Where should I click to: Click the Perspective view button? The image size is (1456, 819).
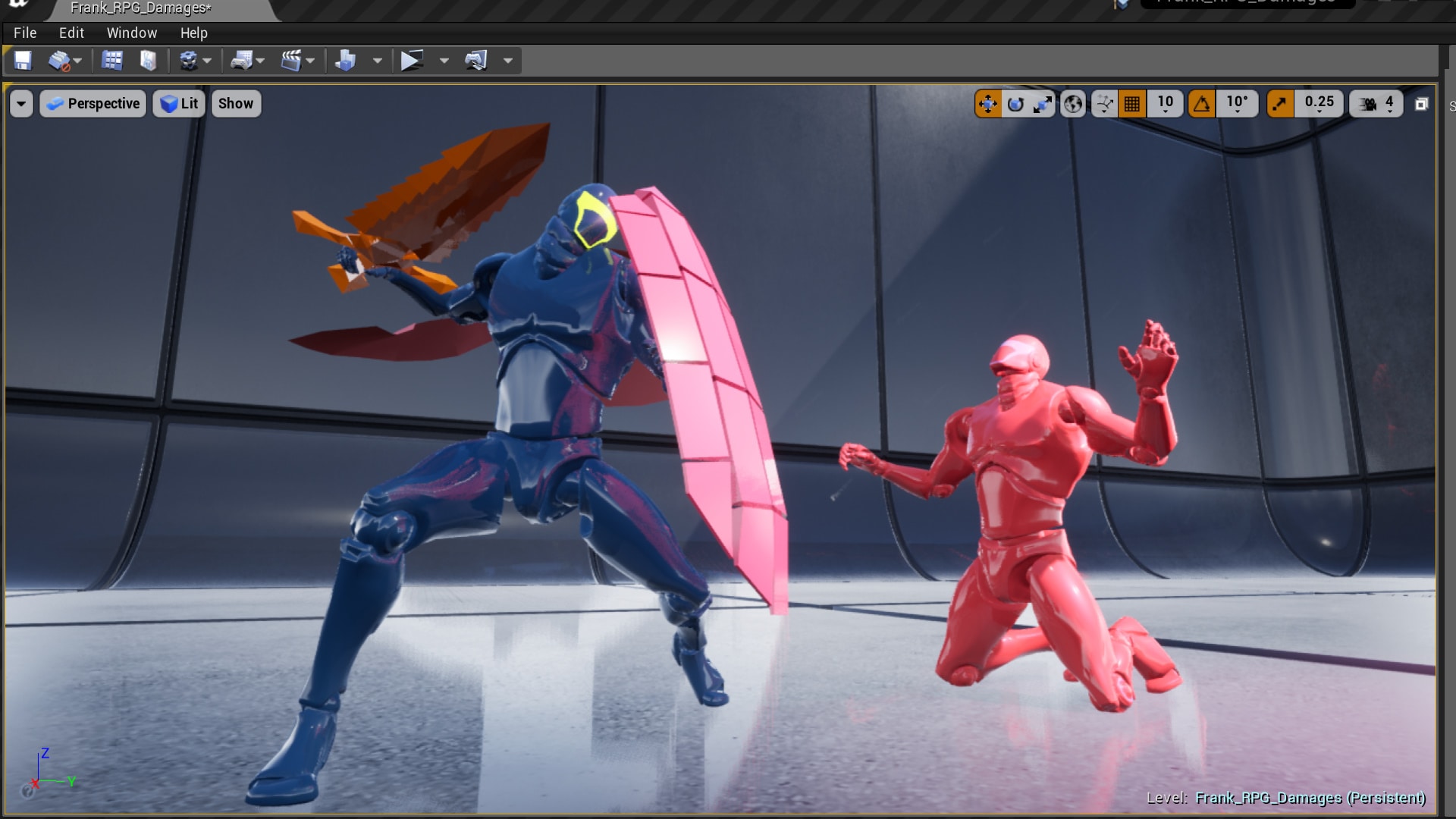click(x=93, y=104)
